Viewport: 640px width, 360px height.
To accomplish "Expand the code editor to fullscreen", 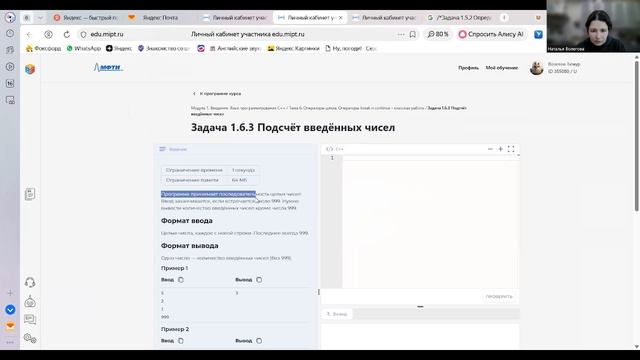I will [511, 149].
